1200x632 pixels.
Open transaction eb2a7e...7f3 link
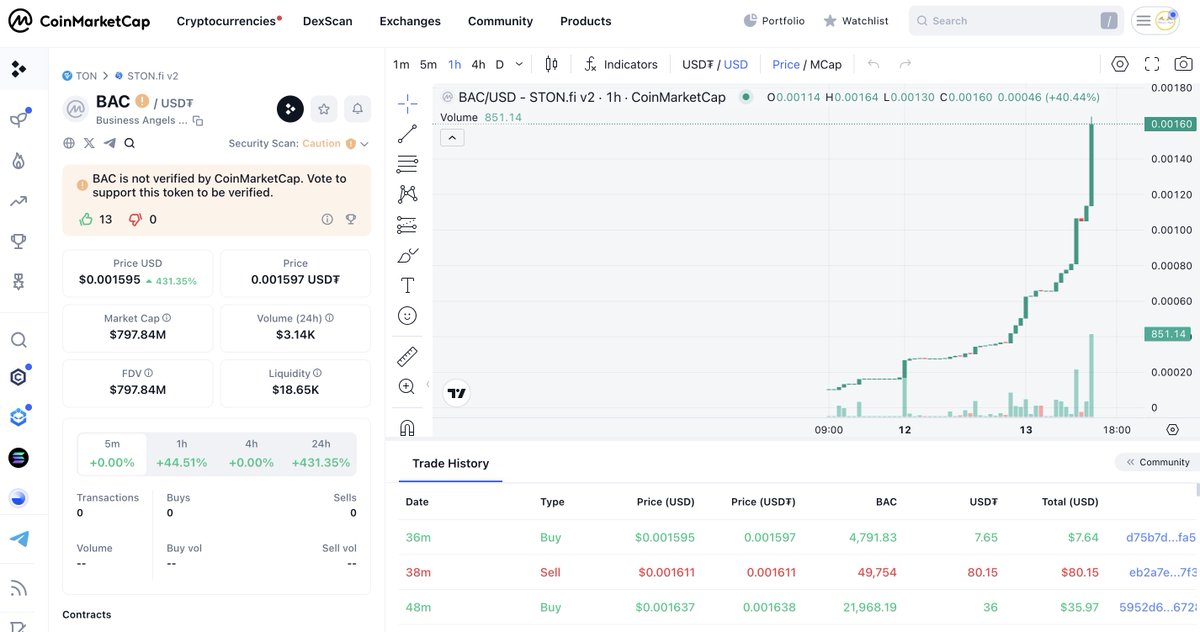tap(1161, 572)
